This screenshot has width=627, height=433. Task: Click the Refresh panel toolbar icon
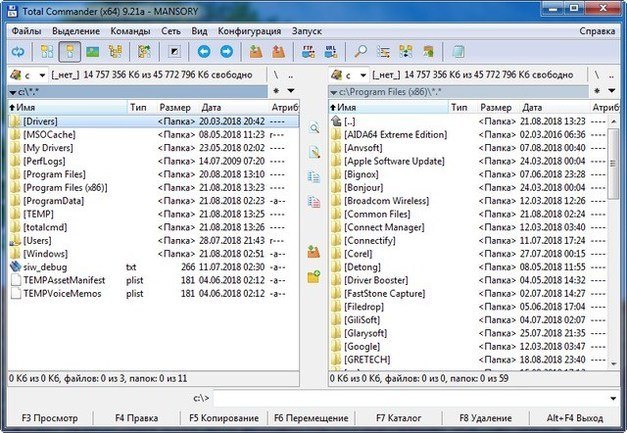pyautogui.click(x=18, y=50)
